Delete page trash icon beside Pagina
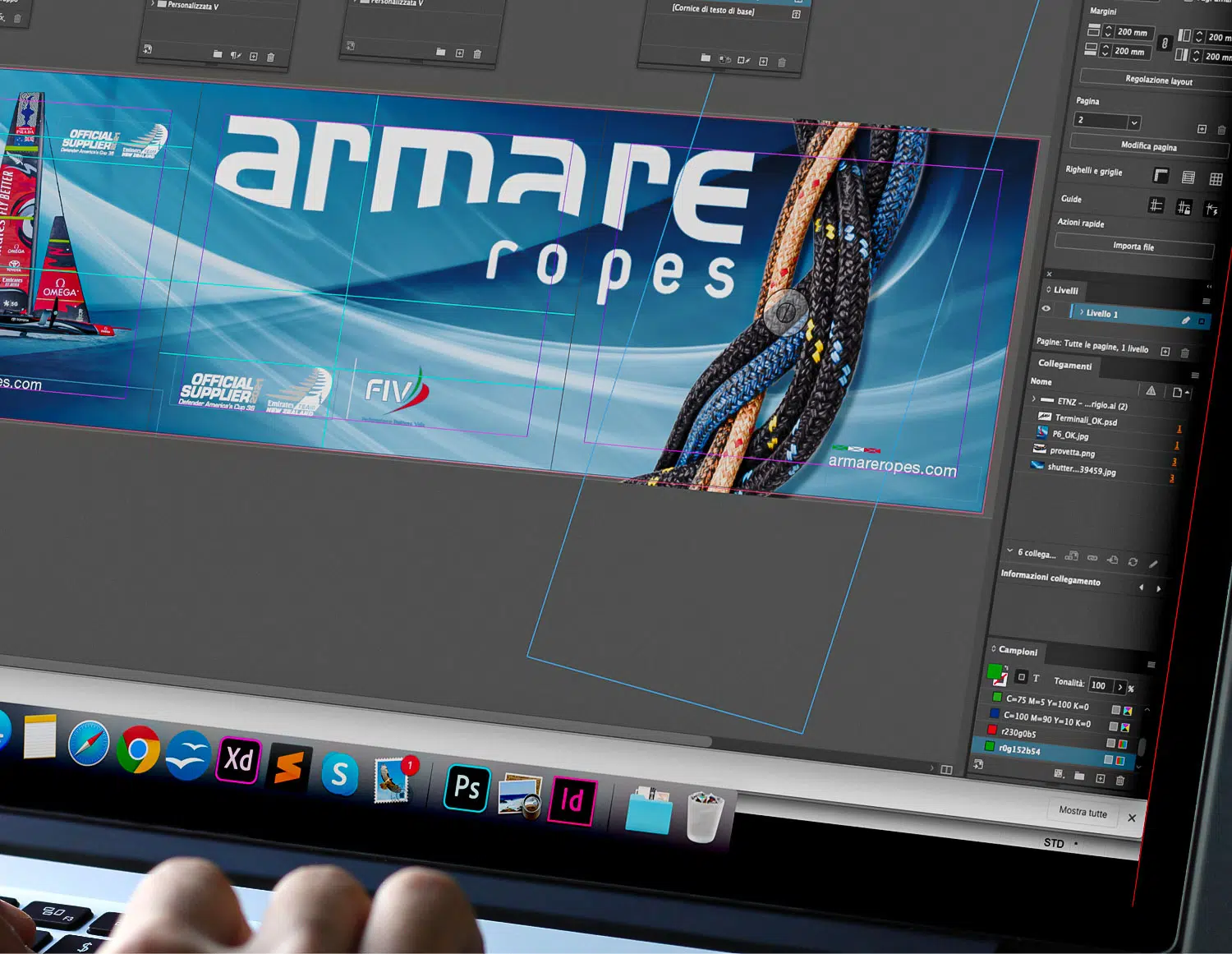This screenshot has height=954, width=1232. [x=1221, y=130]
